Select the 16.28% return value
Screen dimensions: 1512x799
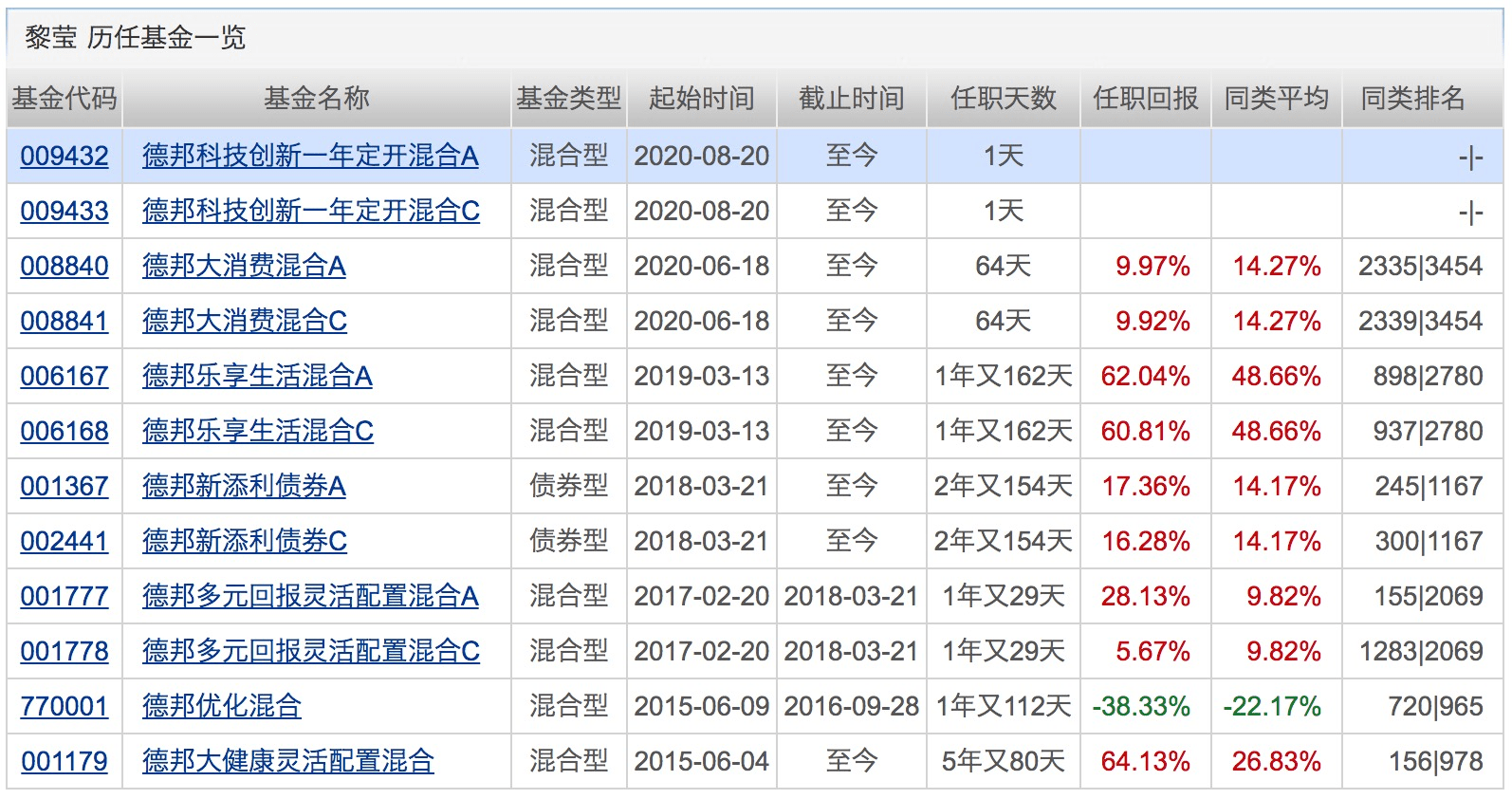tap(1146, 541)
